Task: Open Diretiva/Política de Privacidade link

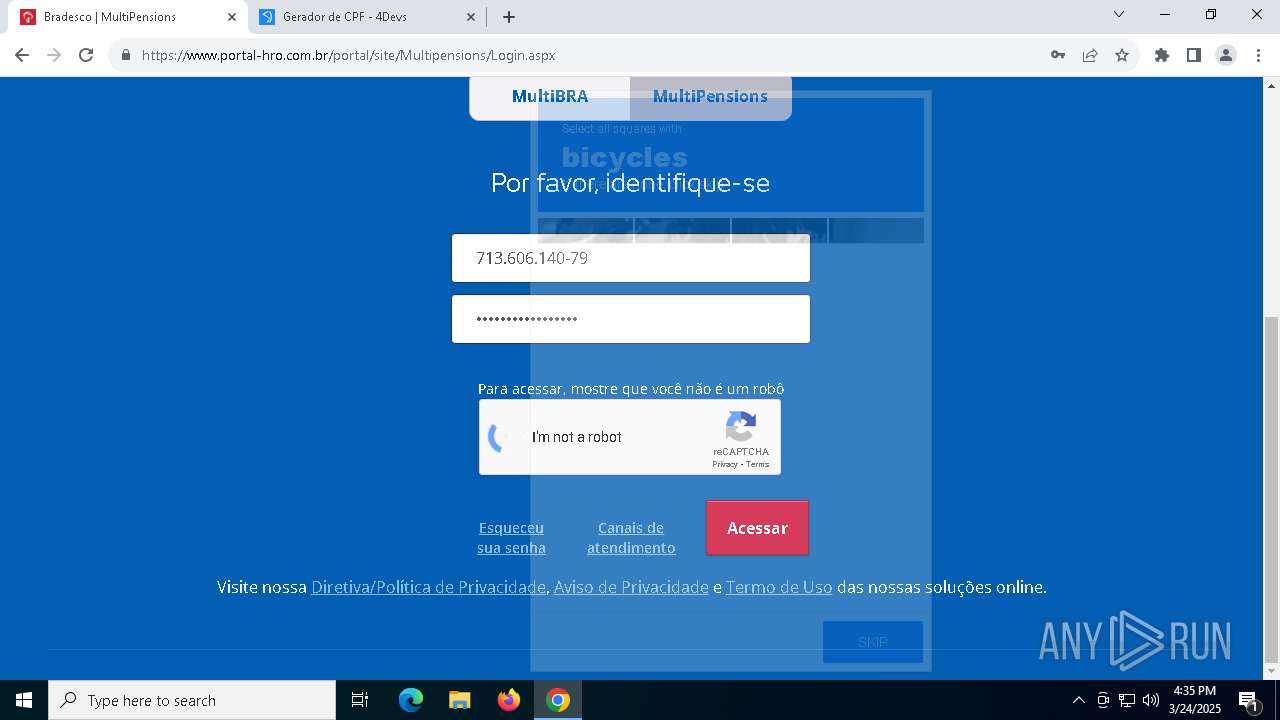Action: tap(428, 587)
